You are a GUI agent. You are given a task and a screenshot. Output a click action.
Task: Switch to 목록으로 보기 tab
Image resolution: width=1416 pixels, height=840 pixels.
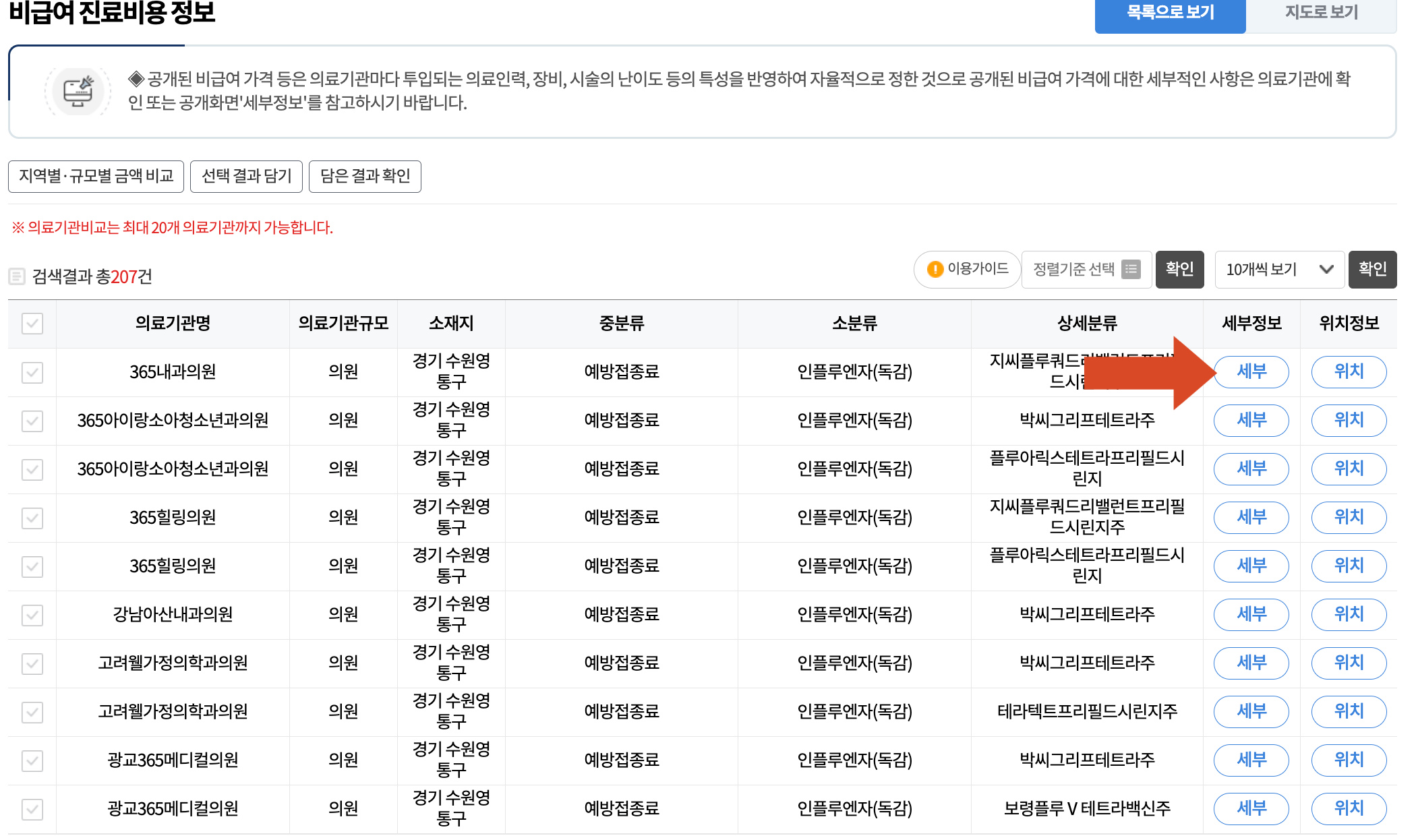click(x=1170, y=13)
